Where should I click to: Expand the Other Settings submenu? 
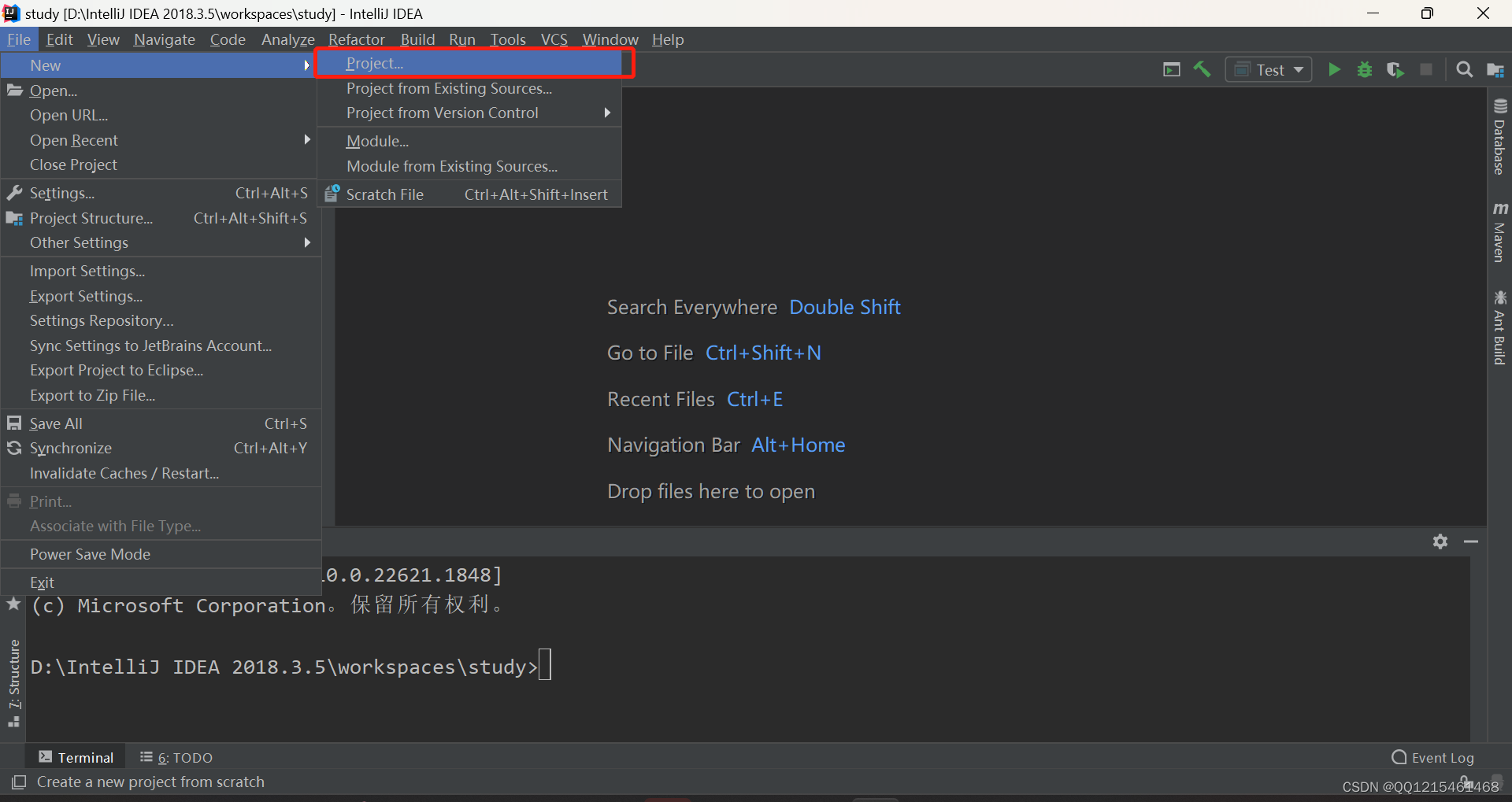[159, 242]
